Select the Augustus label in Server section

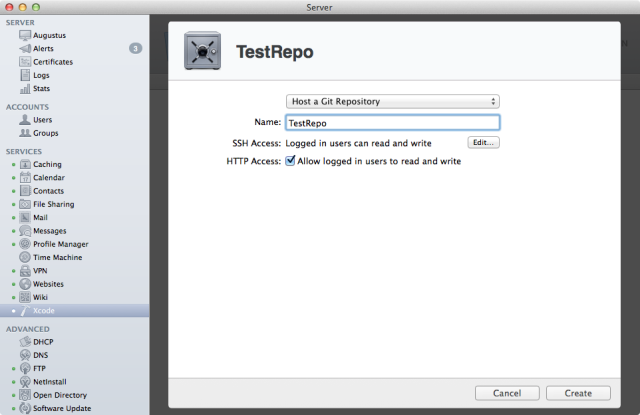pyautogui.click(x=49, y=36)
